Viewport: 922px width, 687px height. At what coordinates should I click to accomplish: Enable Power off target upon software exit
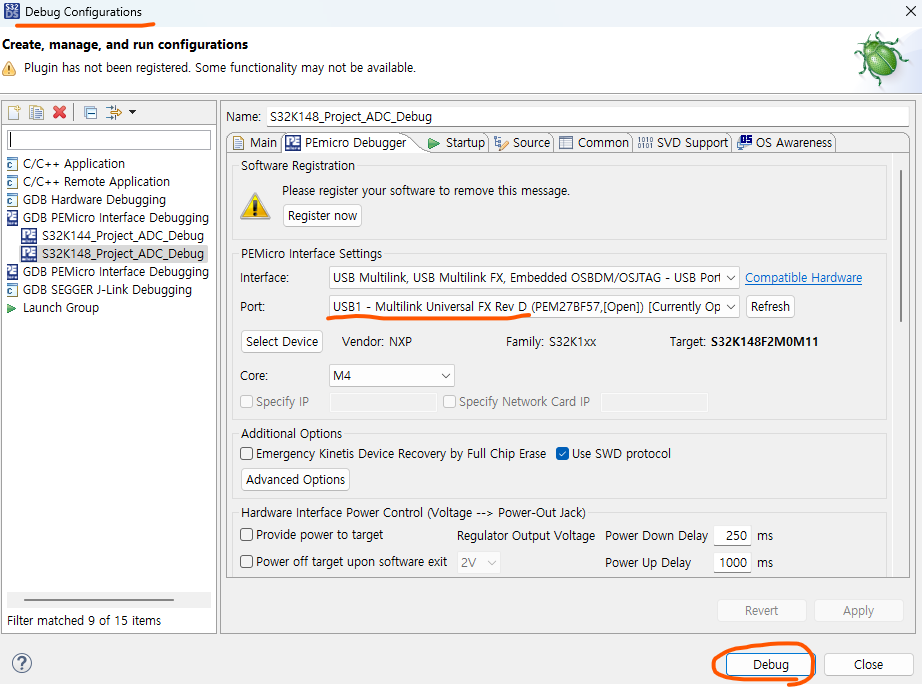click(247, 562)
